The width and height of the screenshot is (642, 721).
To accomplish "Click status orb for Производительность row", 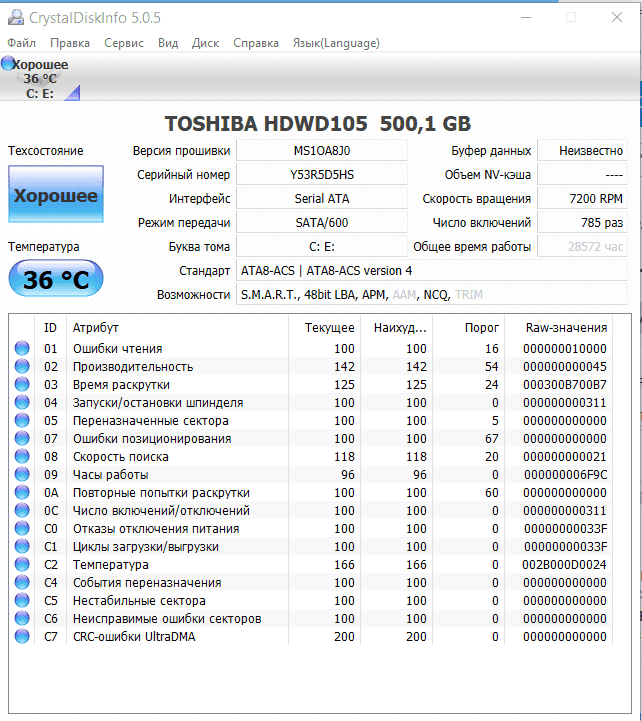I will click(x=22, y=366).
